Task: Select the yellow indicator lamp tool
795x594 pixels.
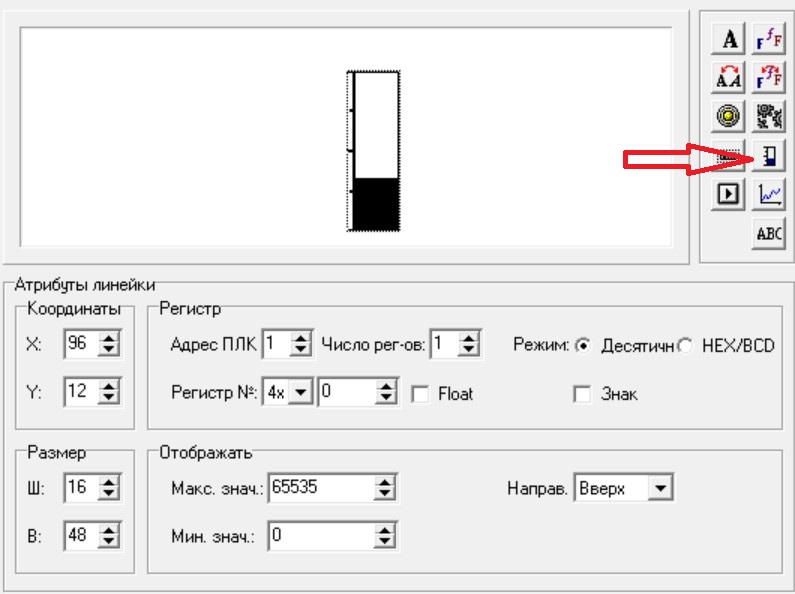Action: coord(730,116)
